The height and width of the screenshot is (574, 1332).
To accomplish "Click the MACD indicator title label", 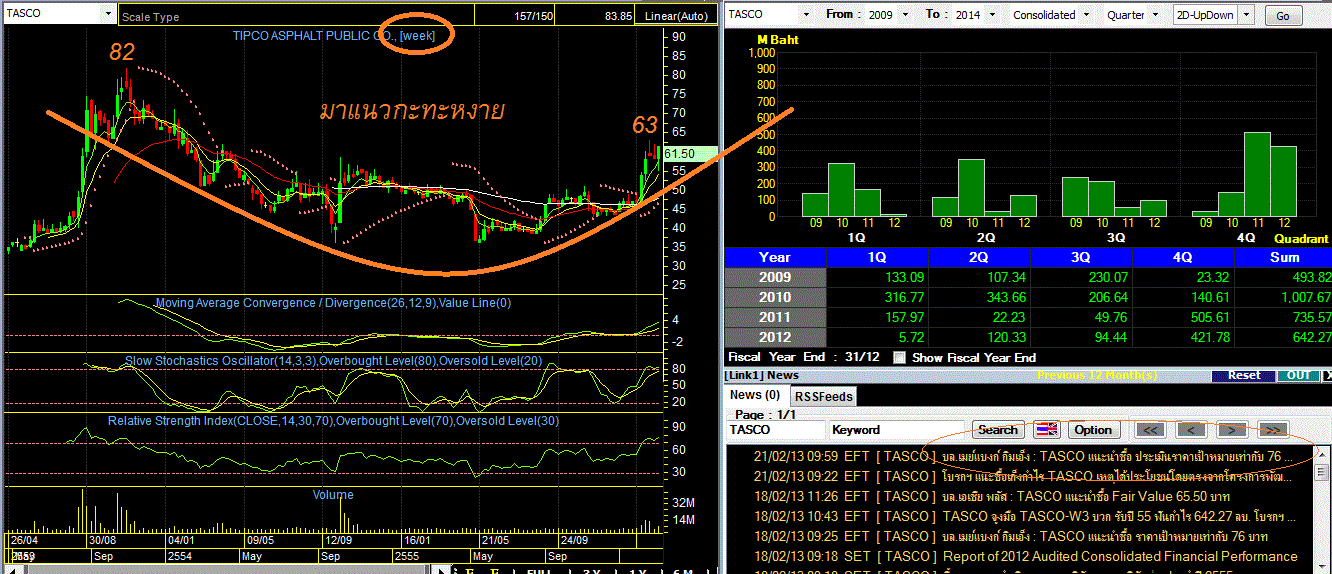I will coord(333,302).
